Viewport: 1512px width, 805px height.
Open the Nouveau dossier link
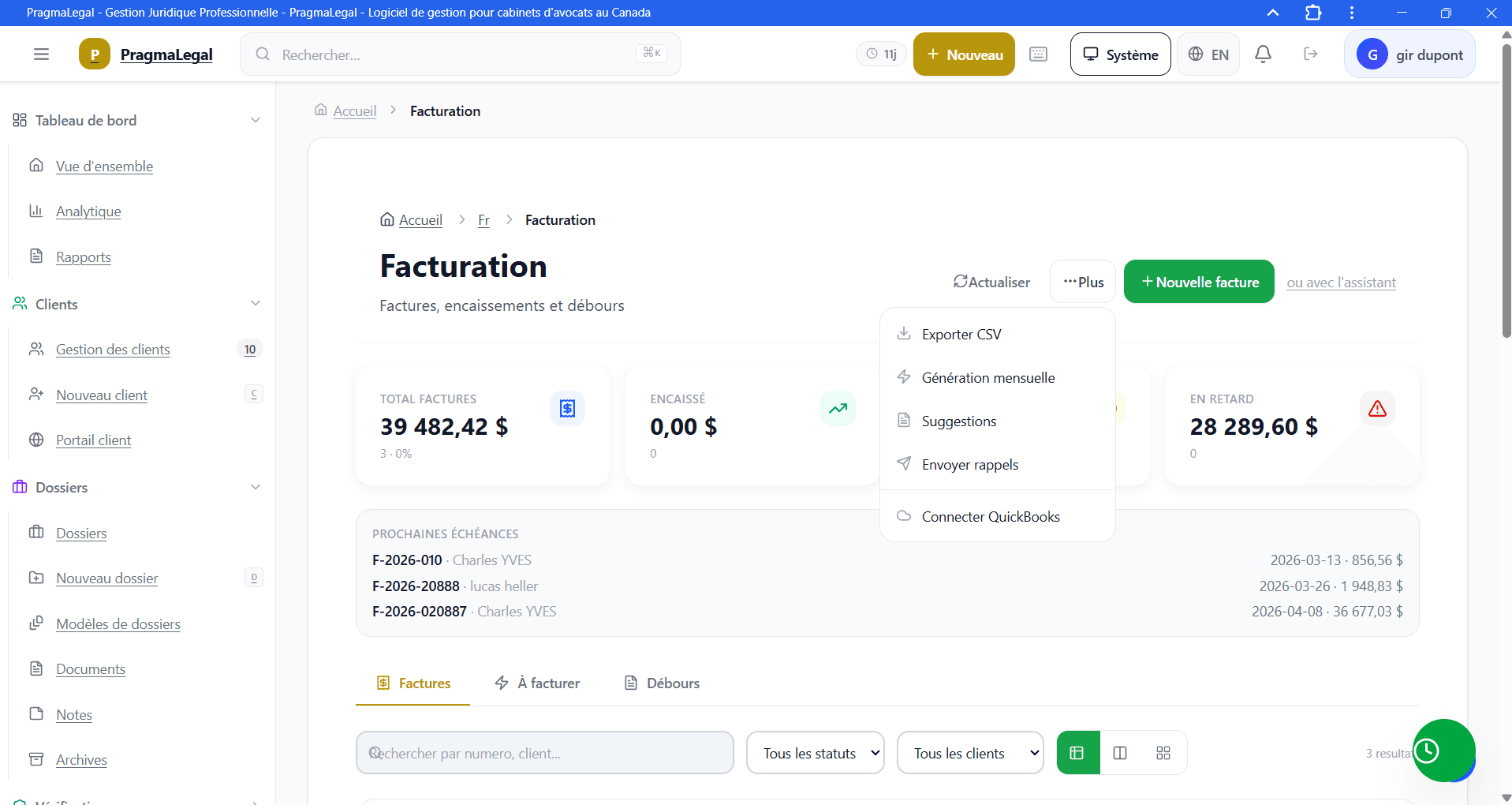tap(106, 578)
